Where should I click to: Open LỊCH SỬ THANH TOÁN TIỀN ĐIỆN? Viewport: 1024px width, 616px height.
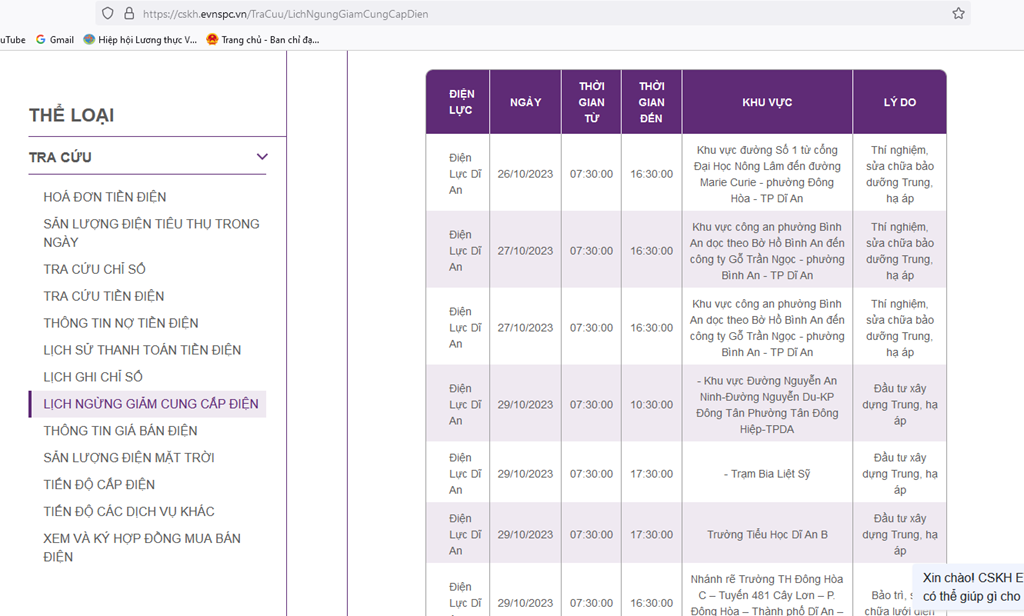tap(142, 350)
